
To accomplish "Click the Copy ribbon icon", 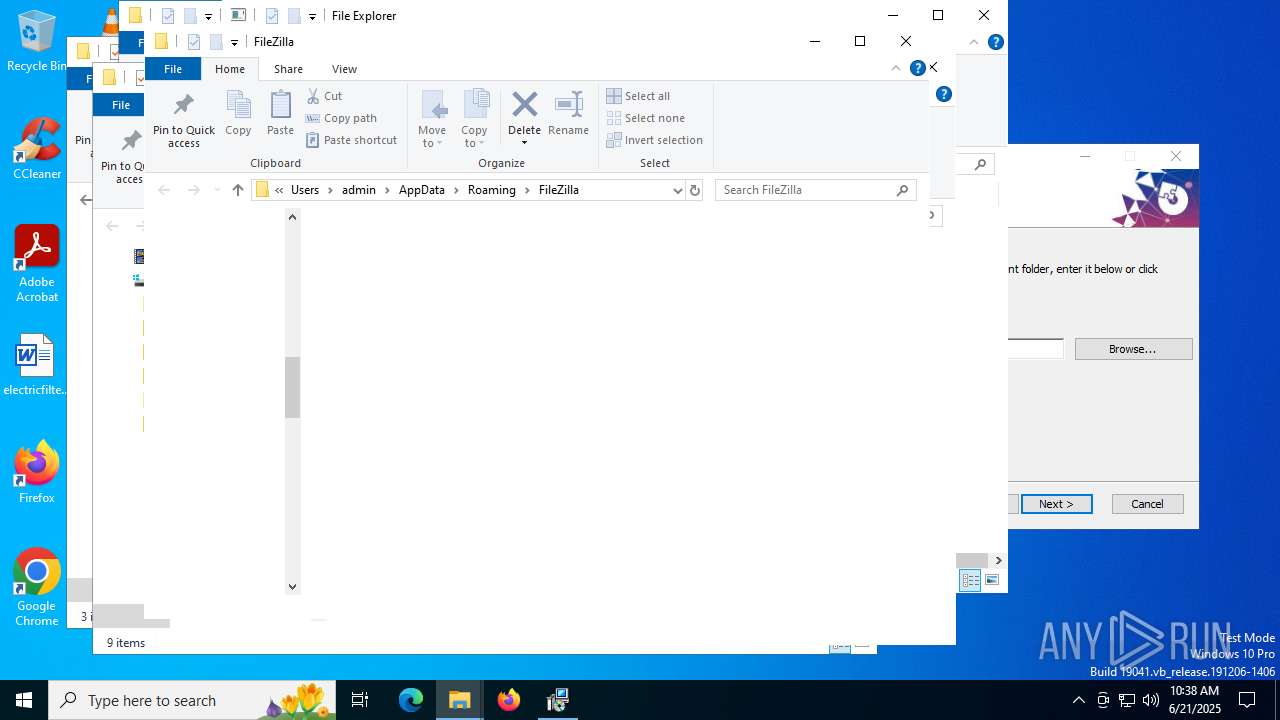I will click(238, 113).
